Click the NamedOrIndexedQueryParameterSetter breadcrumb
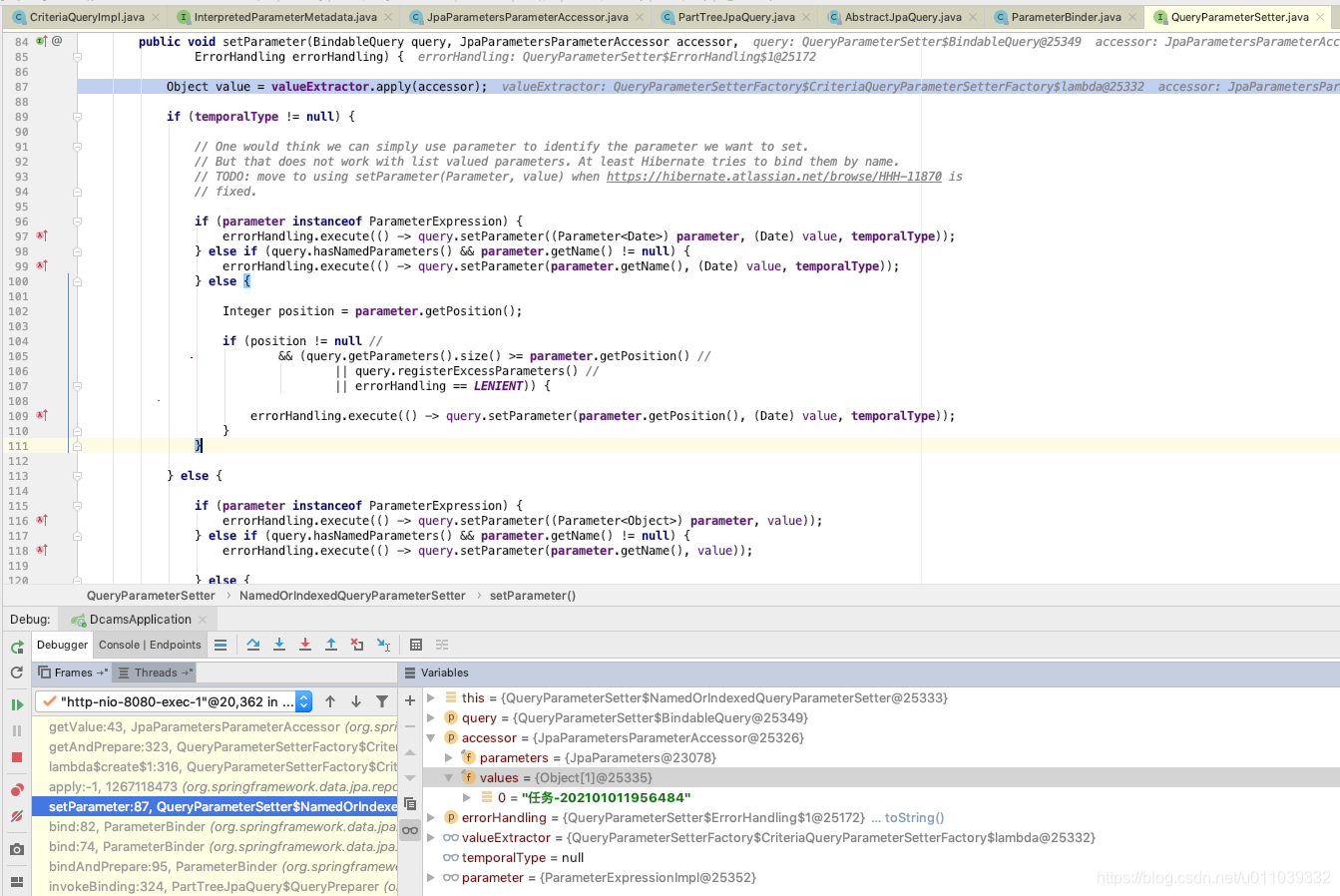 352,596
